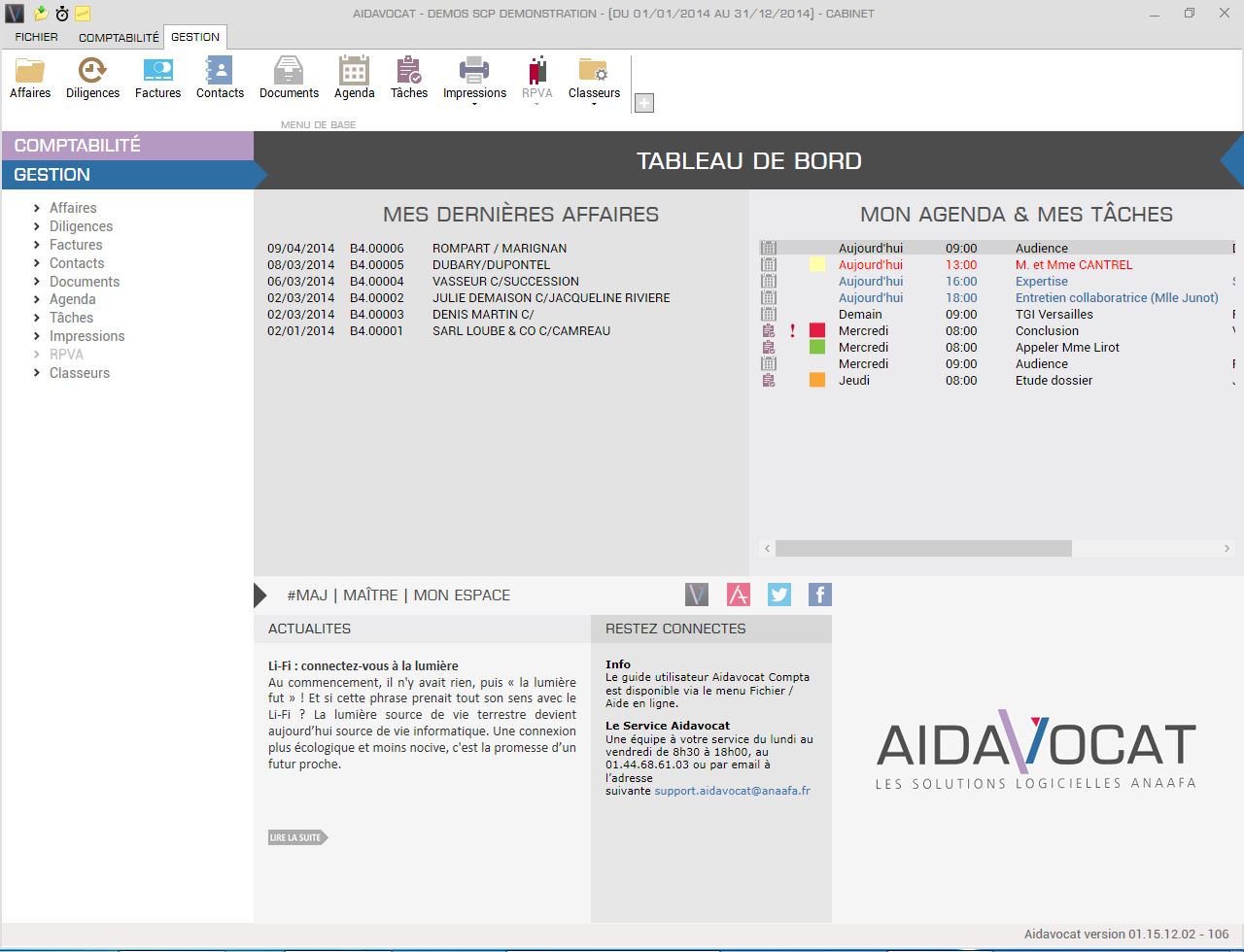1244x952 pixels.
Task: Open the Agenda toolbar icon
Action: tap(354, 70)
